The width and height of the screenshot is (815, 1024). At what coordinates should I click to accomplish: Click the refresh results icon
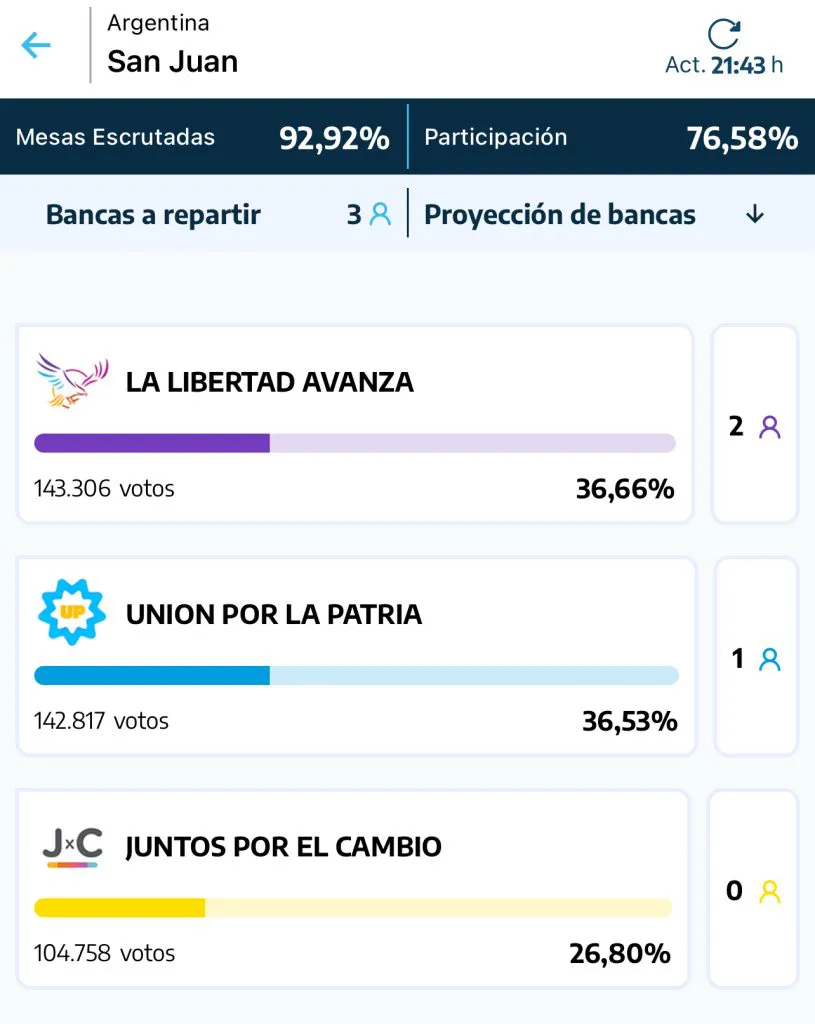(723, 34)
